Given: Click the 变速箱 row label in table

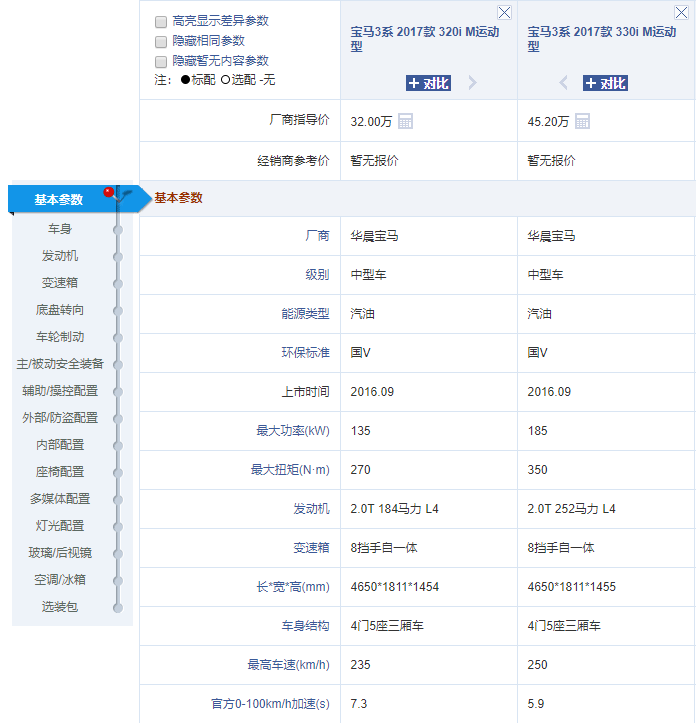Looking at the screenshot, I should (x=311, y=548).
